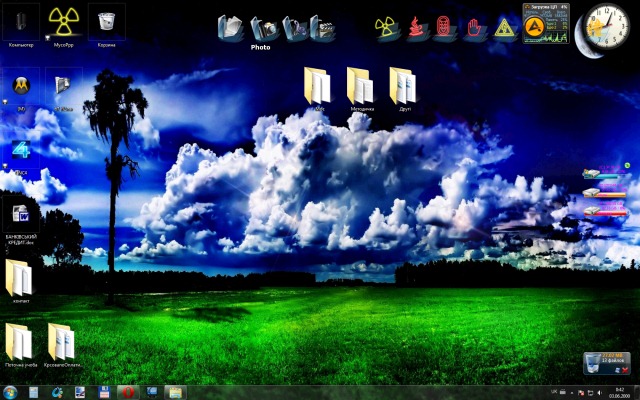Open the recycle bin gadget icon
The image size is (640, 400).
(x=592, y=362)
